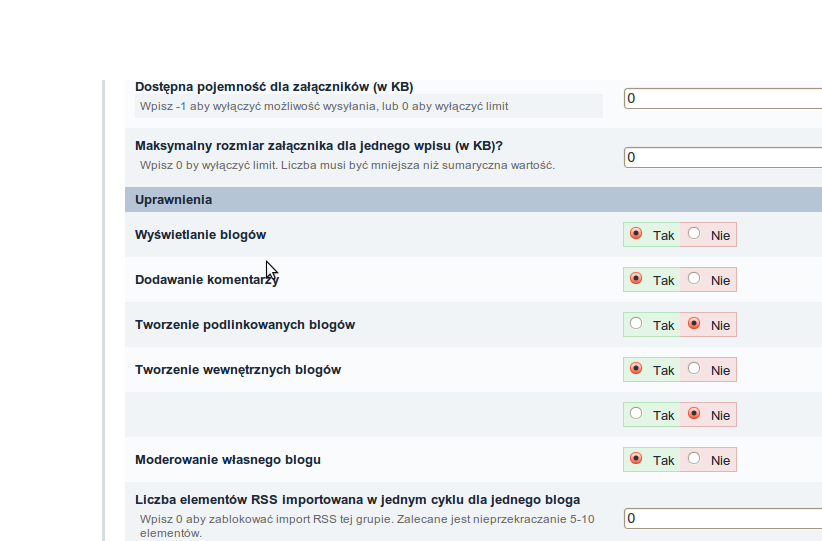Set Tworzenie wewnętrznych blogów to Nie
Image resolution: width=822 pixels, height=541 pixels.
pyautogui.click(x=694, y=369)
